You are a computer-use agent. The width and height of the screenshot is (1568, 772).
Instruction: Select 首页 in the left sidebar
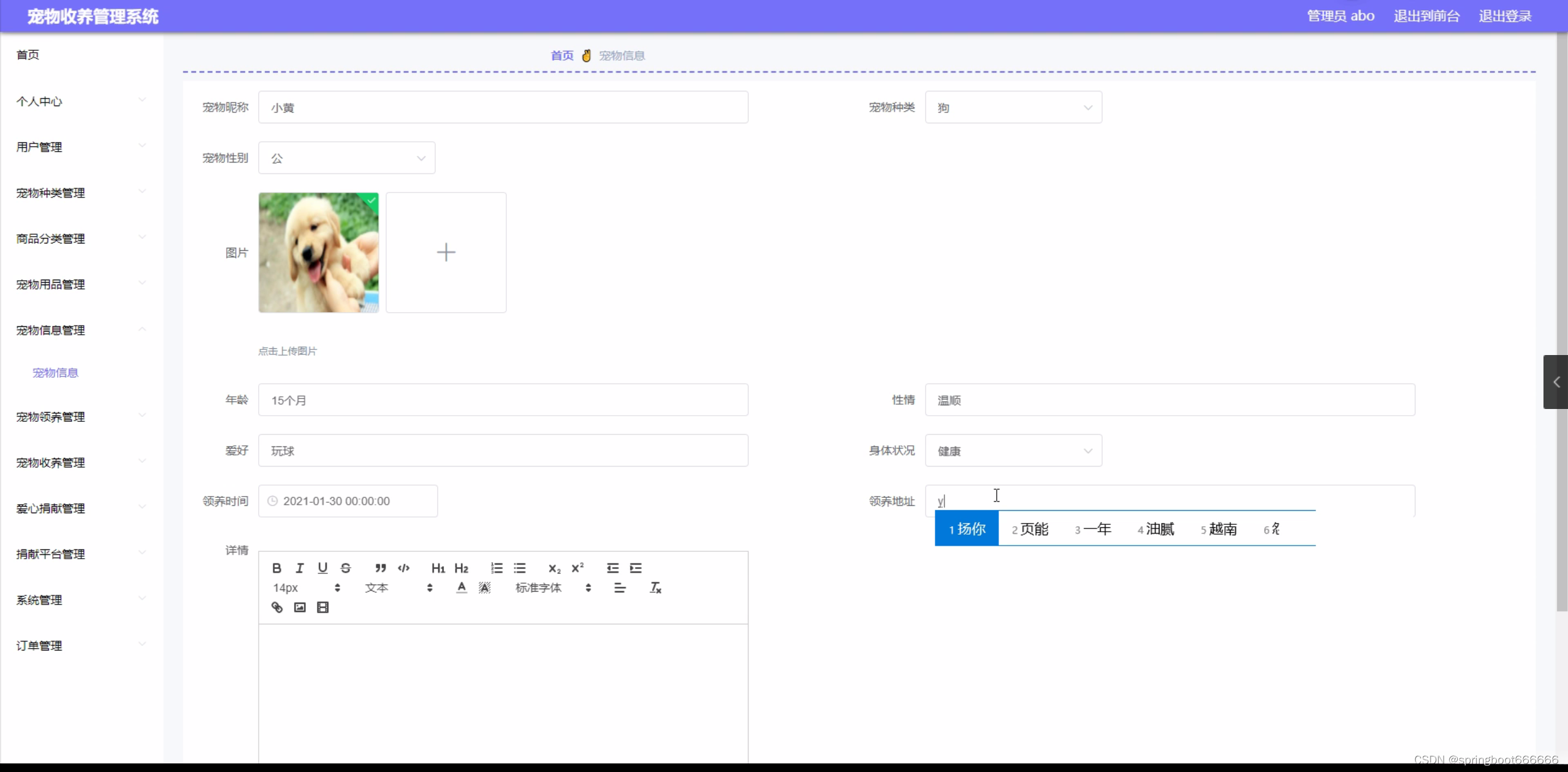tap(28, 55)
